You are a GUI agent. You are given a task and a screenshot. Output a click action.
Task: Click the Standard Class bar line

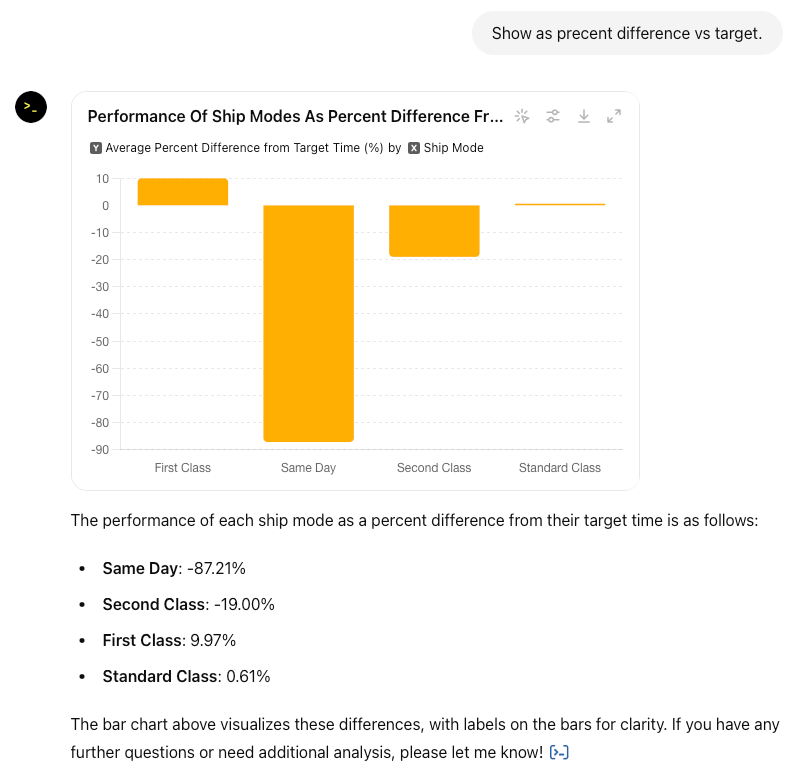point(560,204)
